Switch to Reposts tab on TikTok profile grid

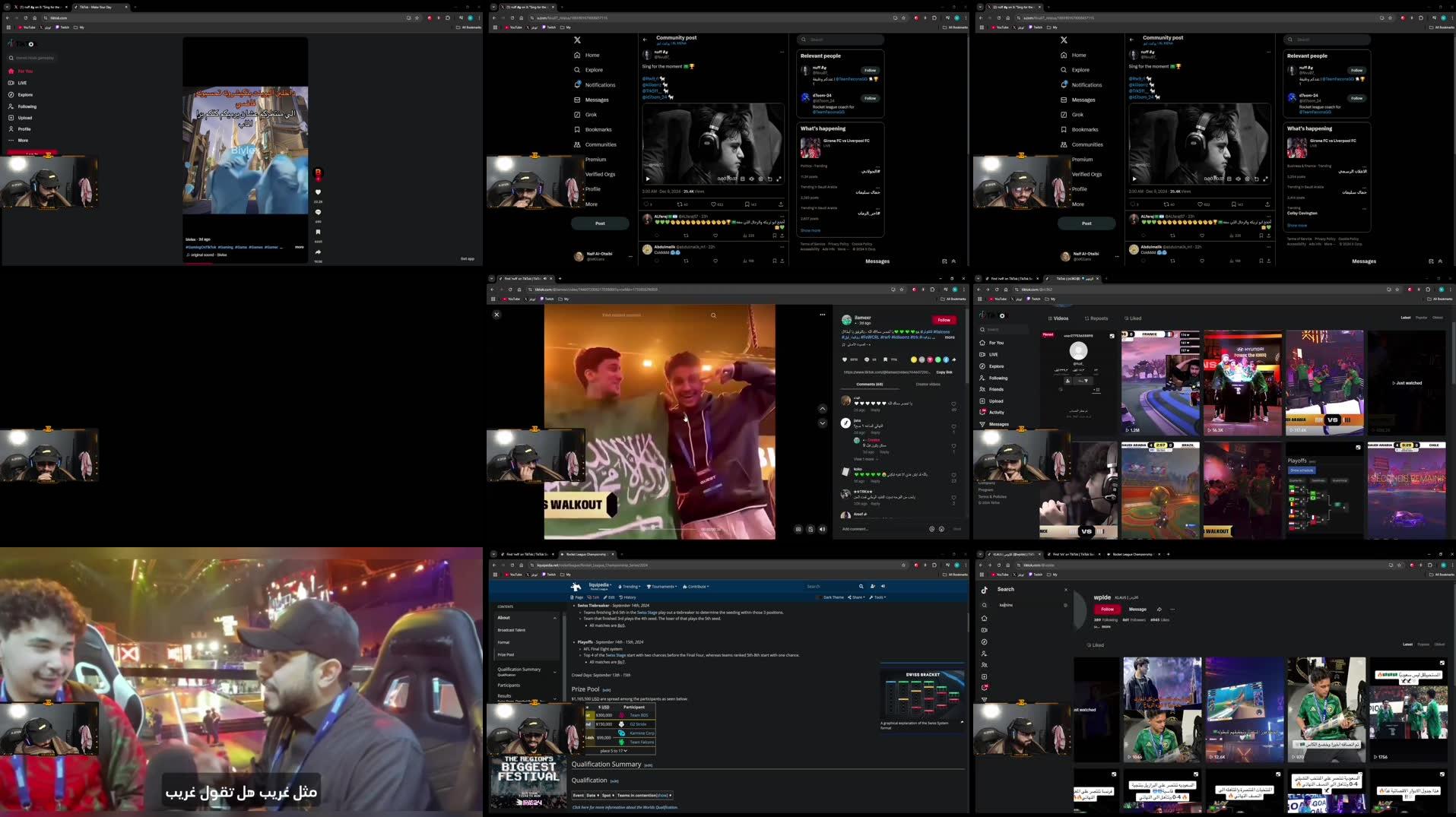click(x=1096, y=318)
